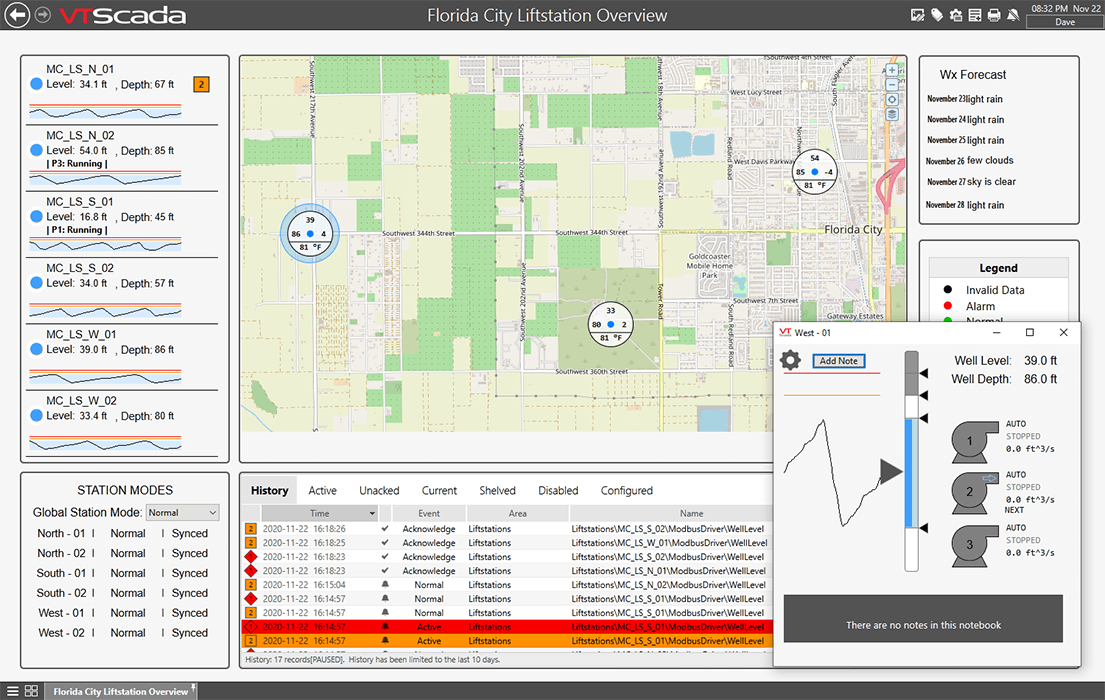Open the Idea Studio page editor icon
Screen dimensions: 1105x700
tap(917, 15)
